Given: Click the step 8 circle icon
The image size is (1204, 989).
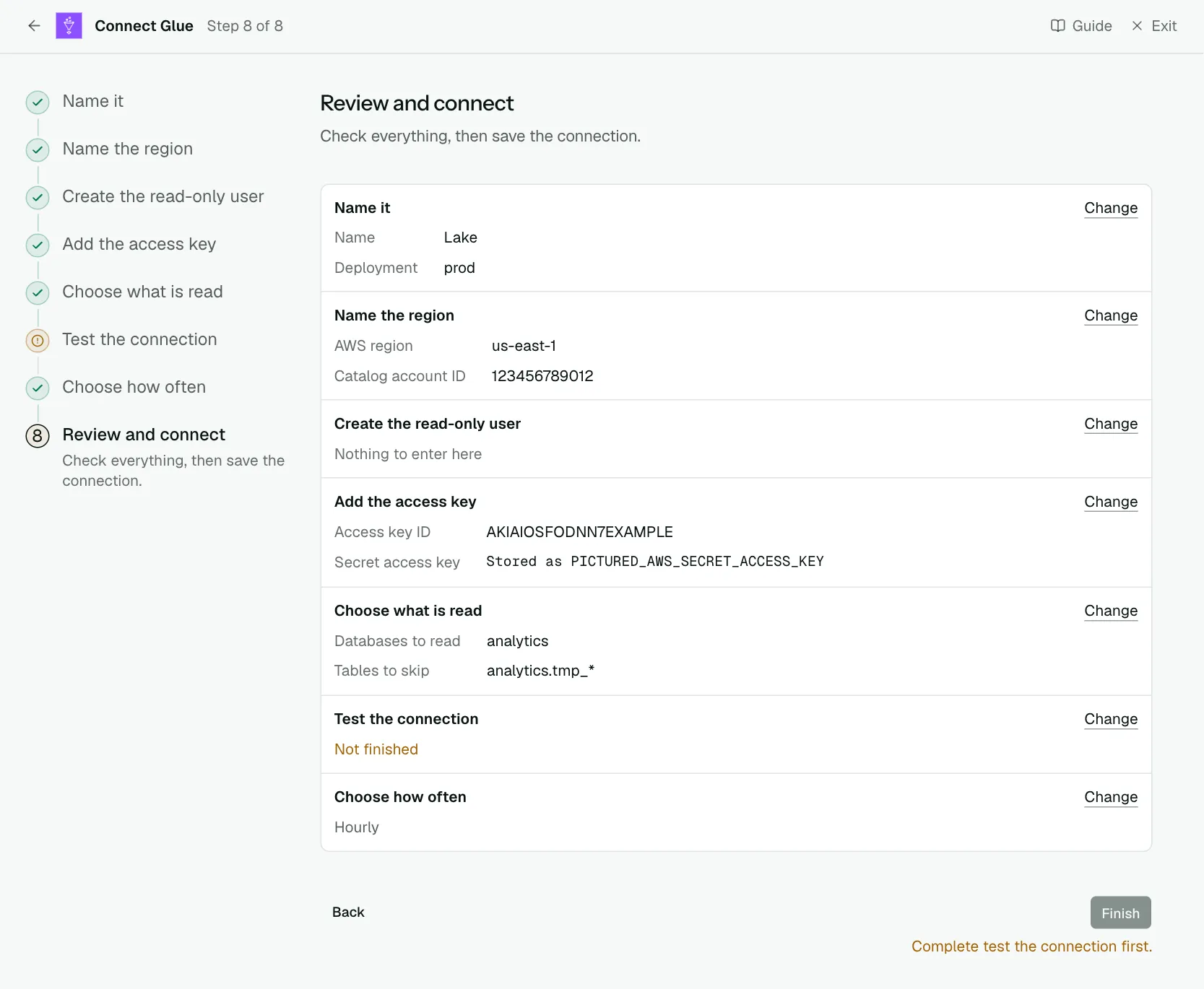Looking at the screenshot, I should point(38,435).
